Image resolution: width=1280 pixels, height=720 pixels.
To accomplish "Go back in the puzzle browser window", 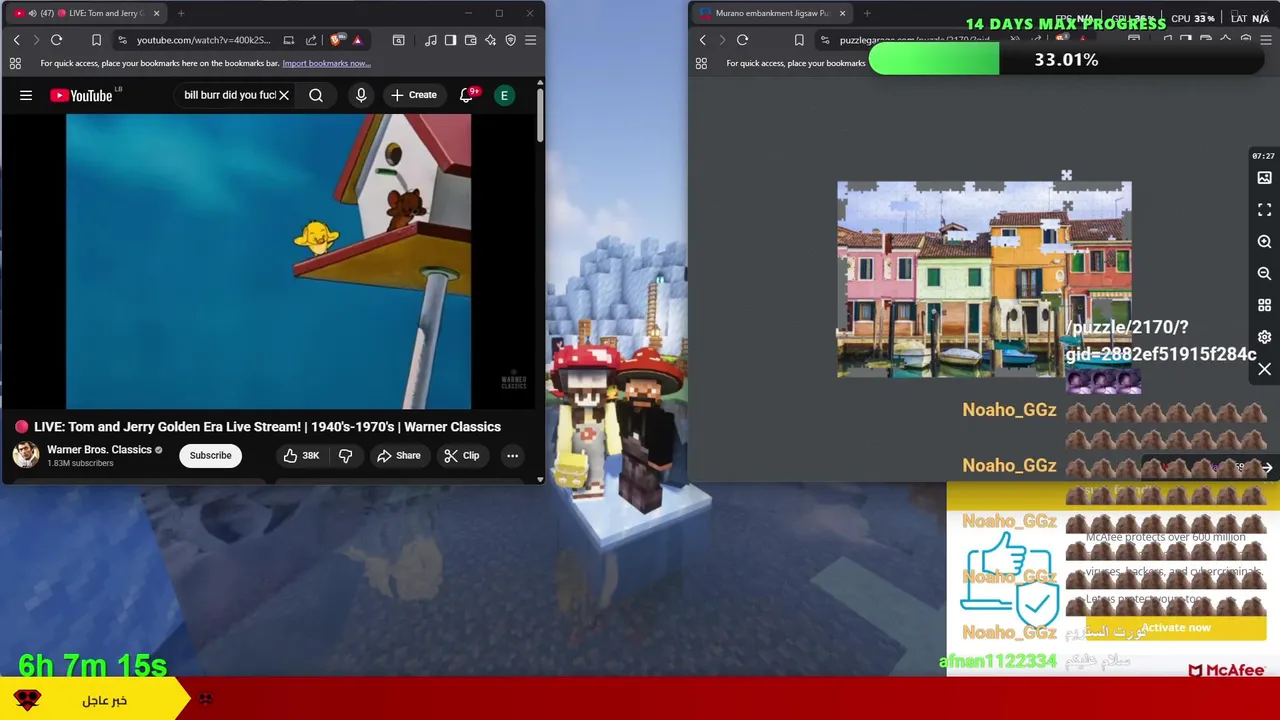I will (x=703, y=40).
